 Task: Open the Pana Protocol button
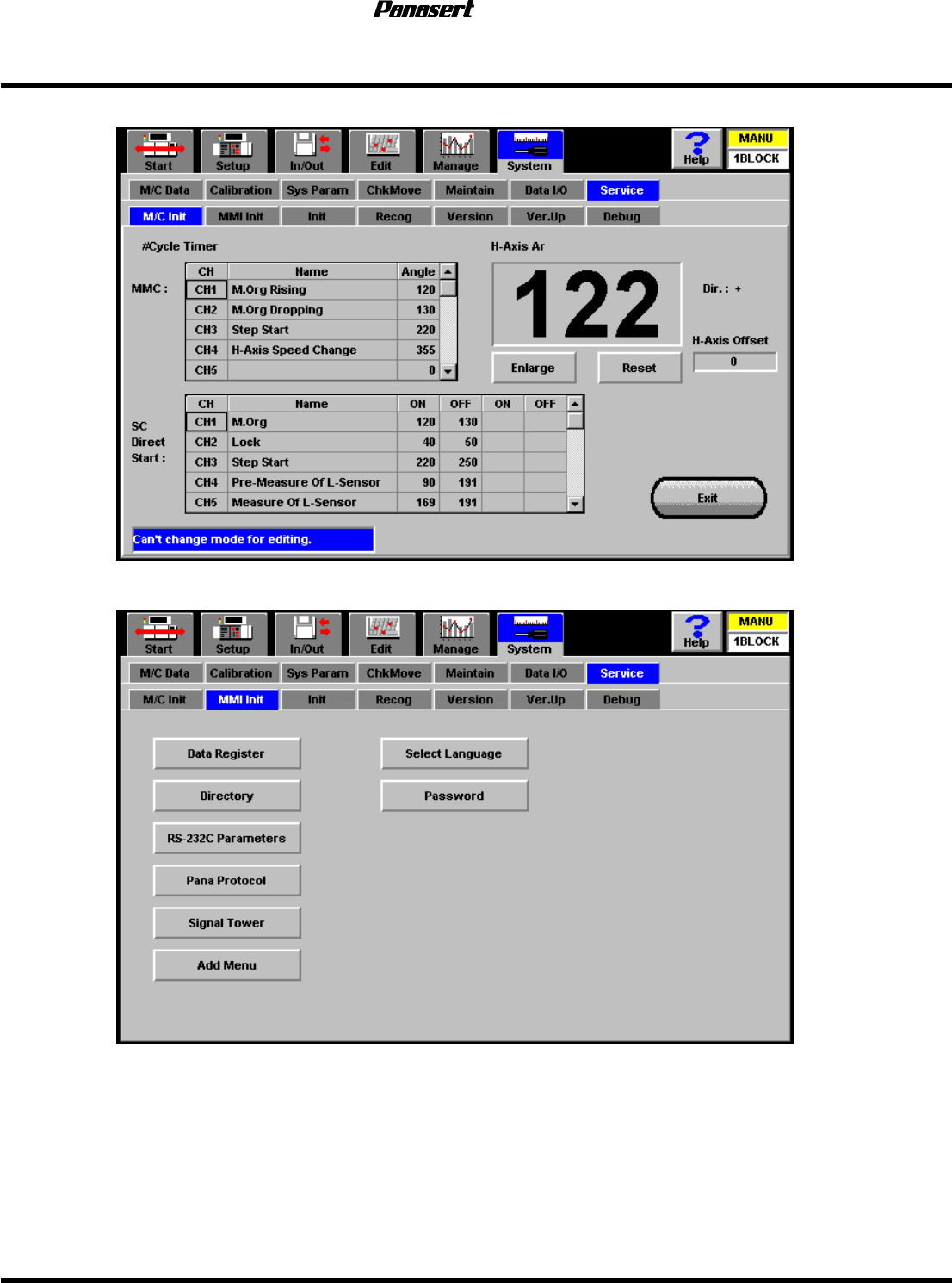(227, 880)
